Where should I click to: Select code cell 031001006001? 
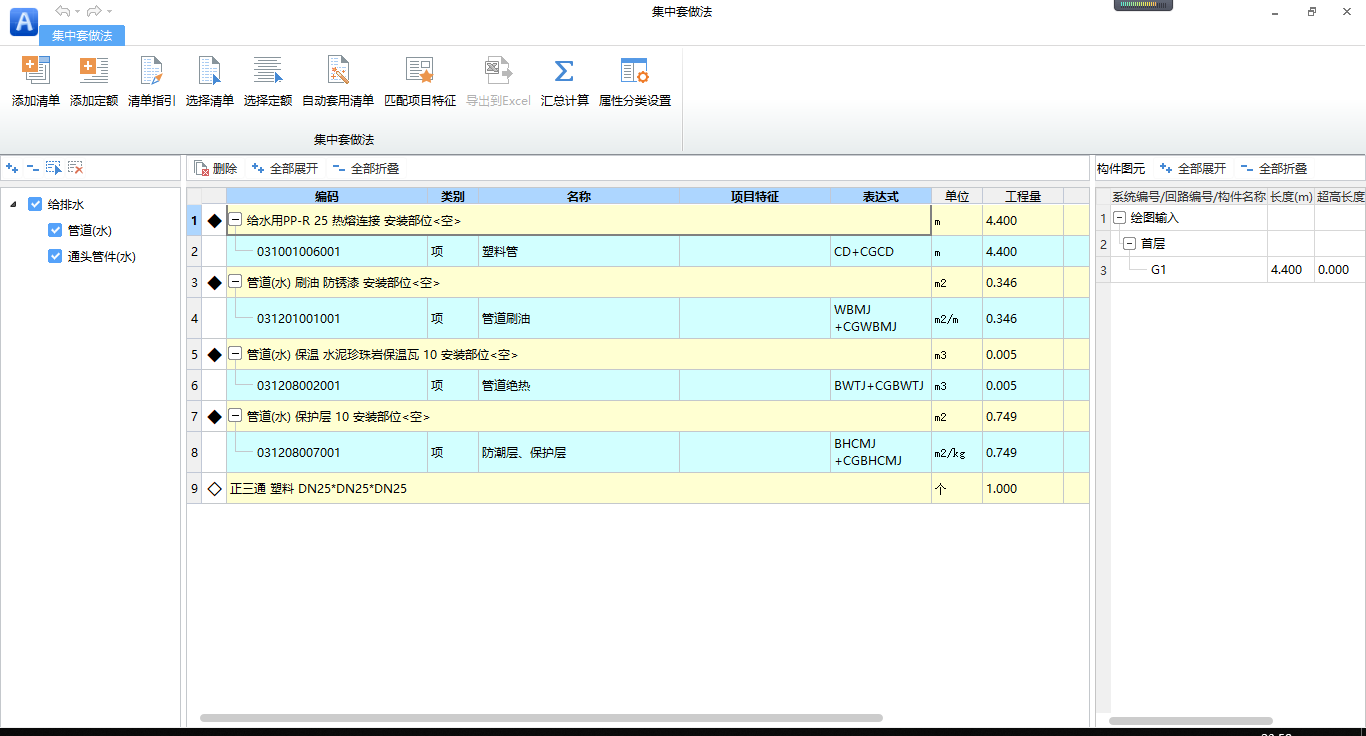[327, 252]
